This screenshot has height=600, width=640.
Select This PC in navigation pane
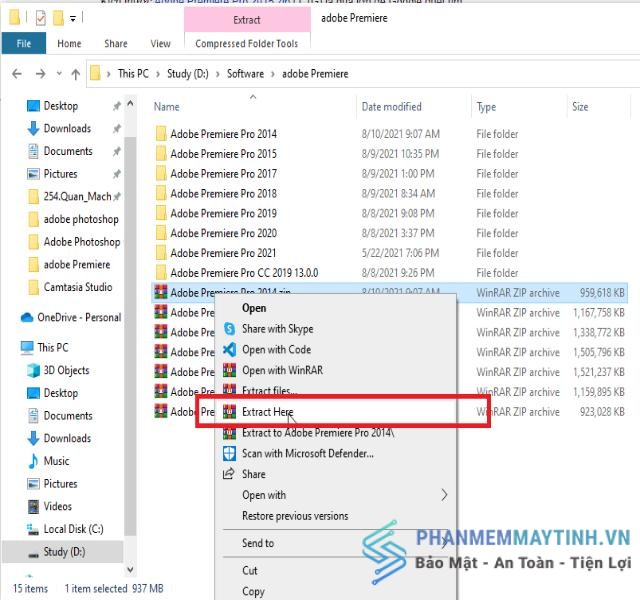coord(53,347)
